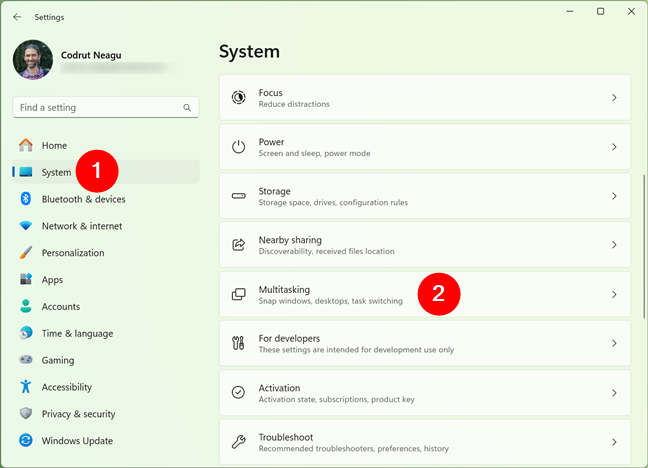The height and width of the screenshot is (468, 648).
Task: Expand the Activation row chevron
Action: click(x=614, y=393)
